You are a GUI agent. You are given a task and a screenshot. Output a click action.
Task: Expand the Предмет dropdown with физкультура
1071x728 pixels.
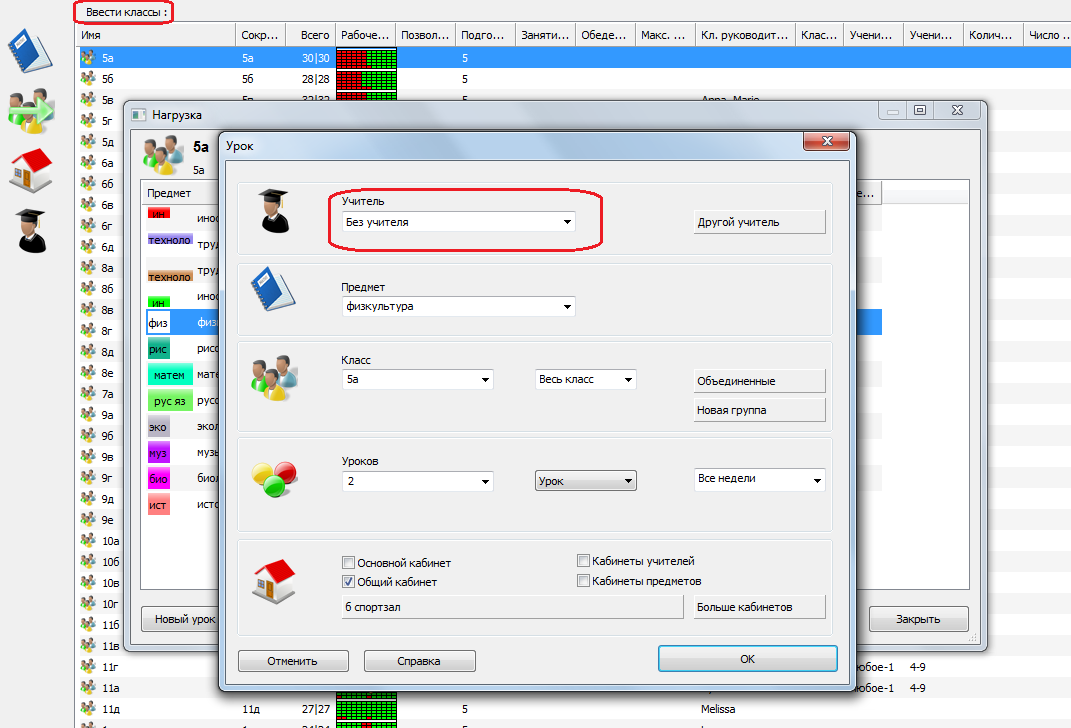(458, 307)
